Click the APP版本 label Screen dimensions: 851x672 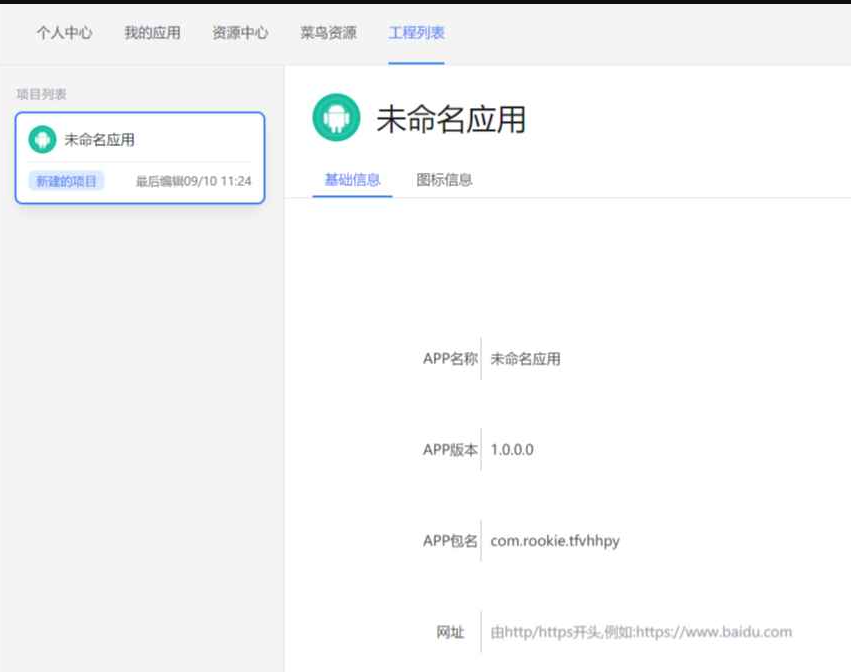(x=450, y=449)
